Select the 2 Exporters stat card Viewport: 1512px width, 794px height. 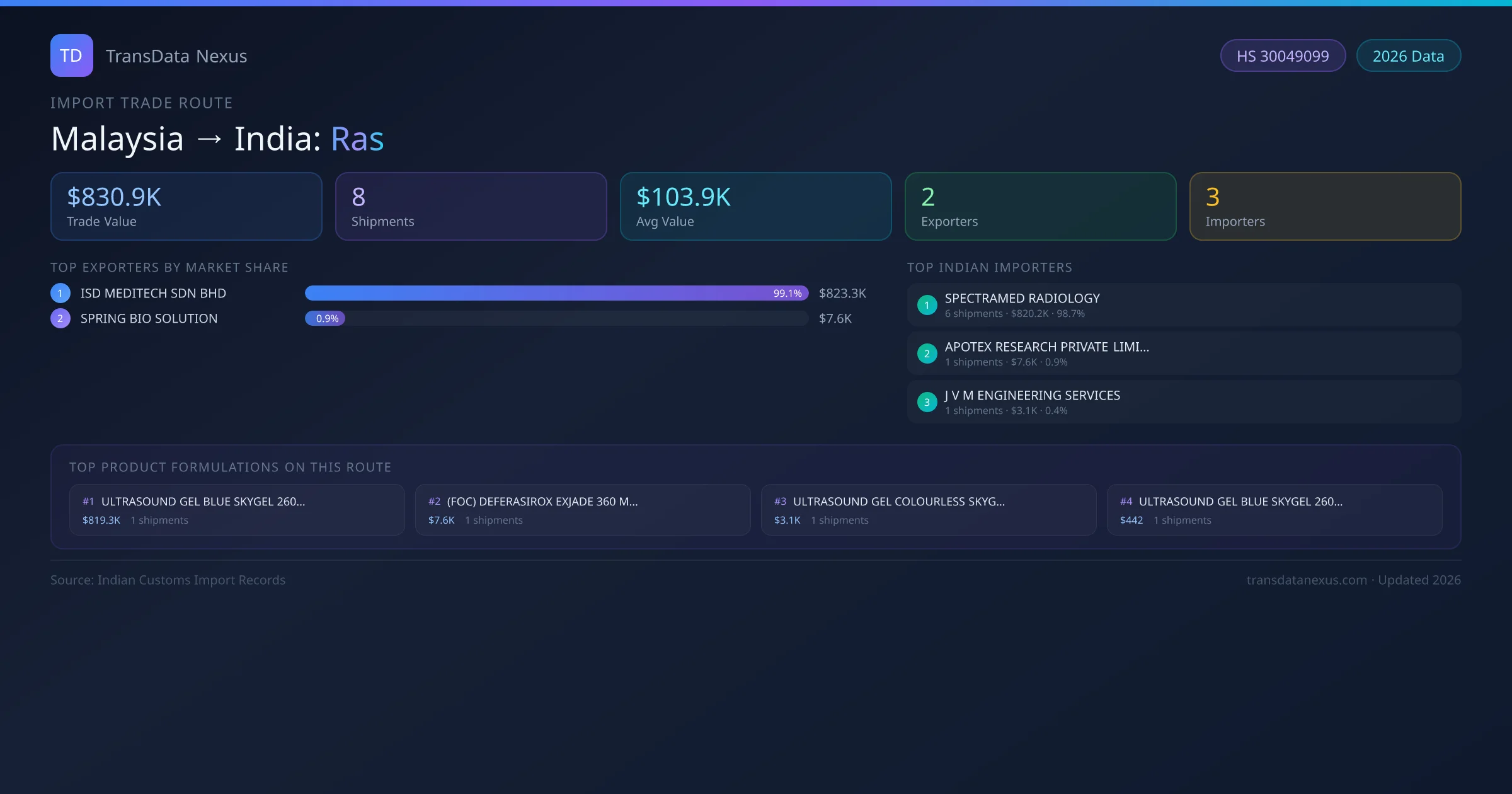[x=1040, y=206]
